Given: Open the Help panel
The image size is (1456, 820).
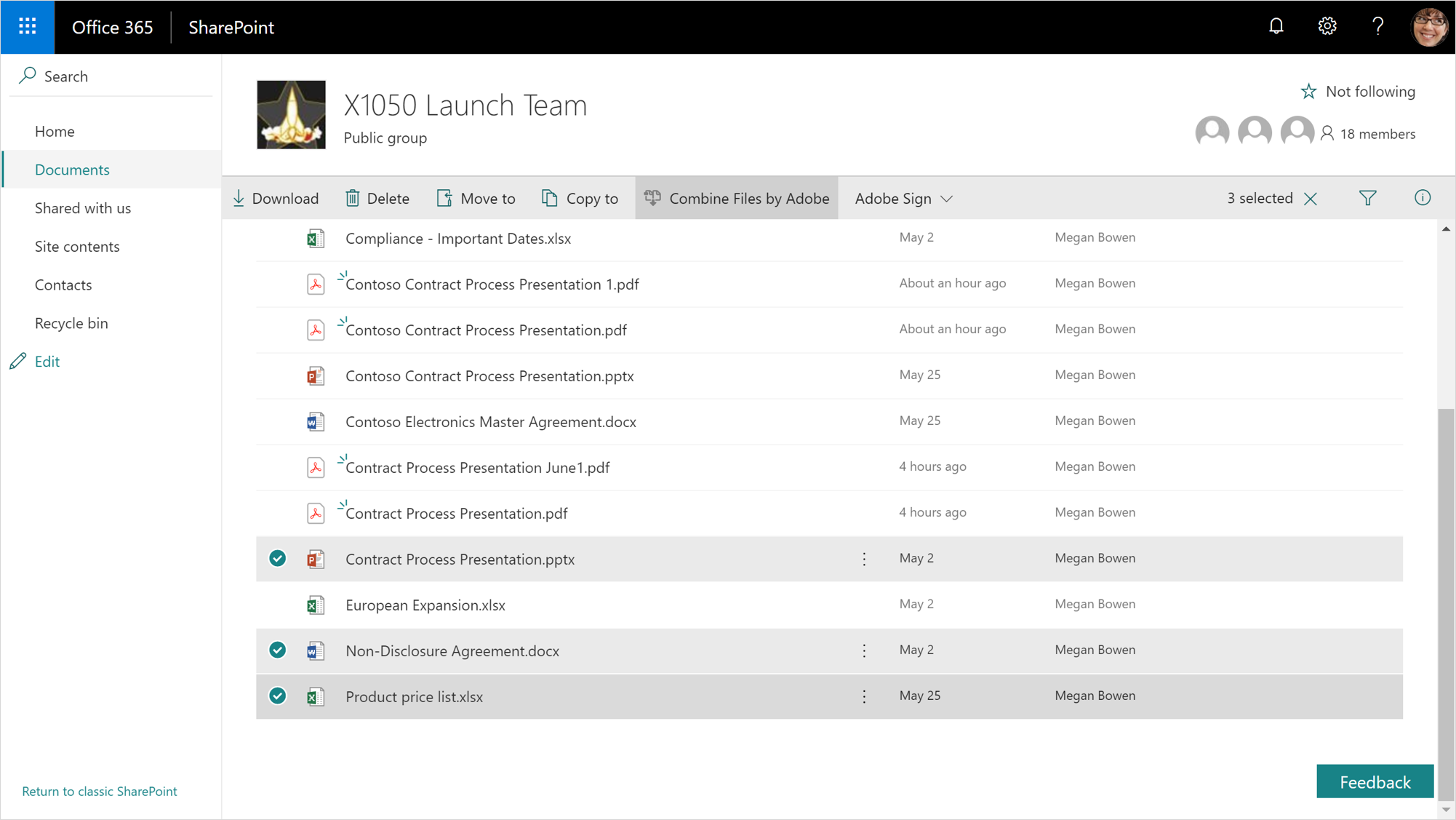Looking at the screenshot, I should tap(1377, 27).
